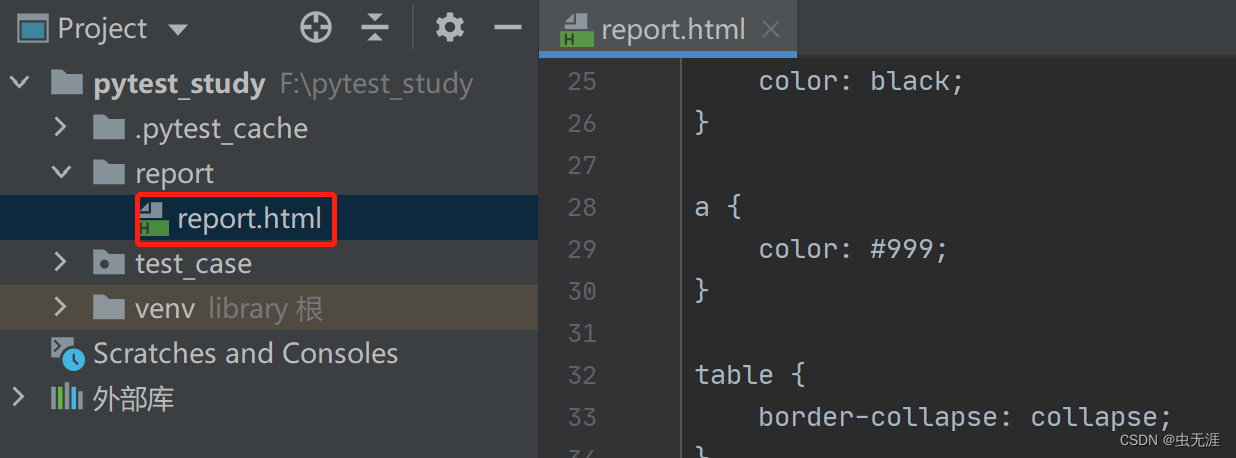Select report.html in the project tree
The height and width of the screenshot is (458, 1236).
[249, 218]
